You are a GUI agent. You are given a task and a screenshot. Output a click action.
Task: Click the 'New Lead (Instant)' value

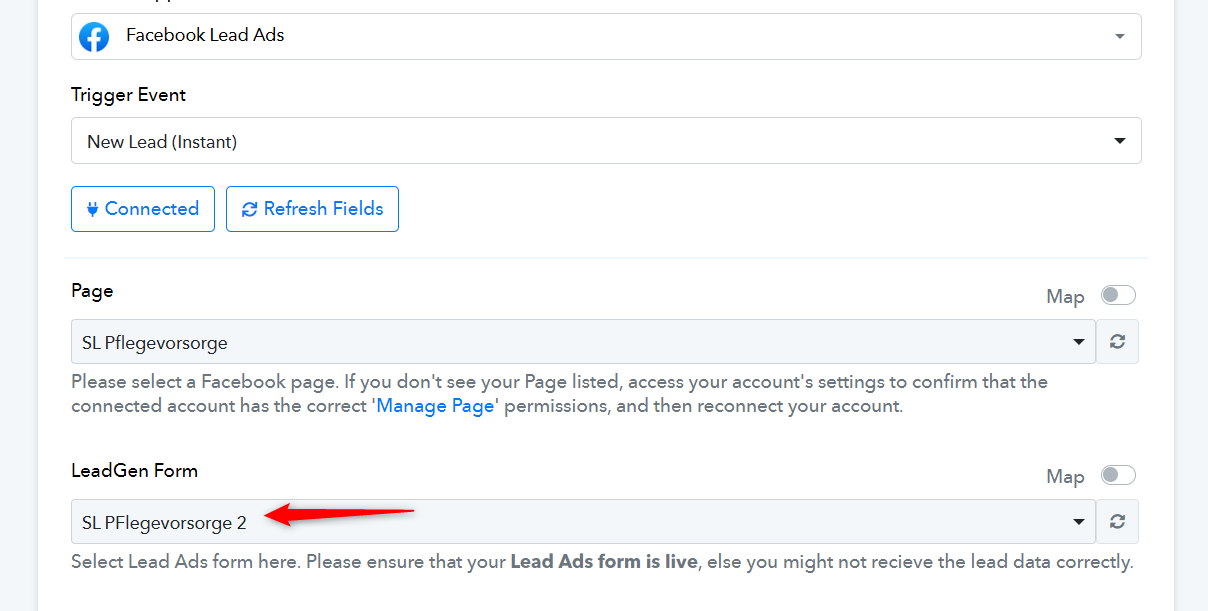click(162, 142)
